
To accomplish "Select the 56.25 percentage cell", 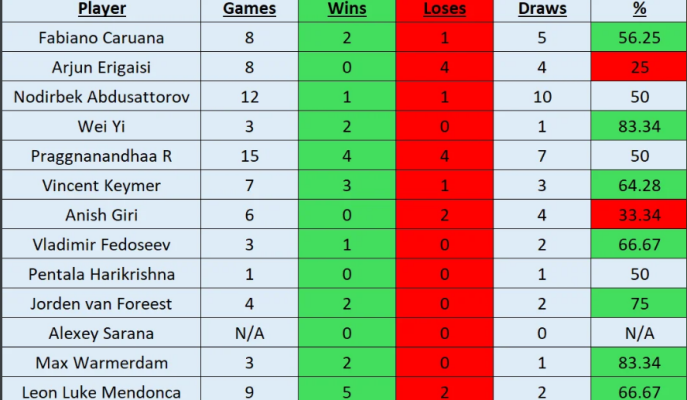I will (x=639, y=39).
